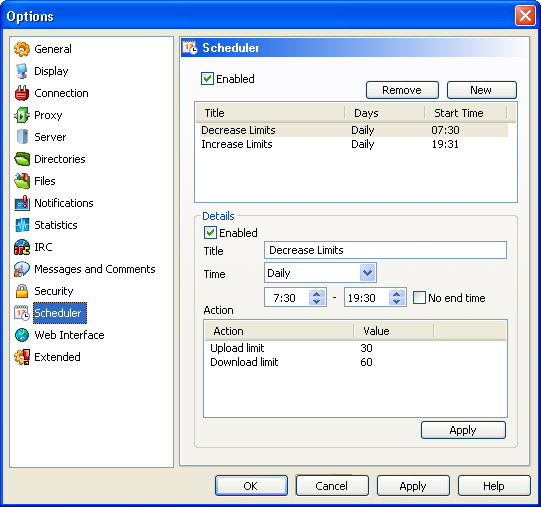Click the bottom Apply button
This screenshot has width=541, height=507.
click(x=413, y=486)
